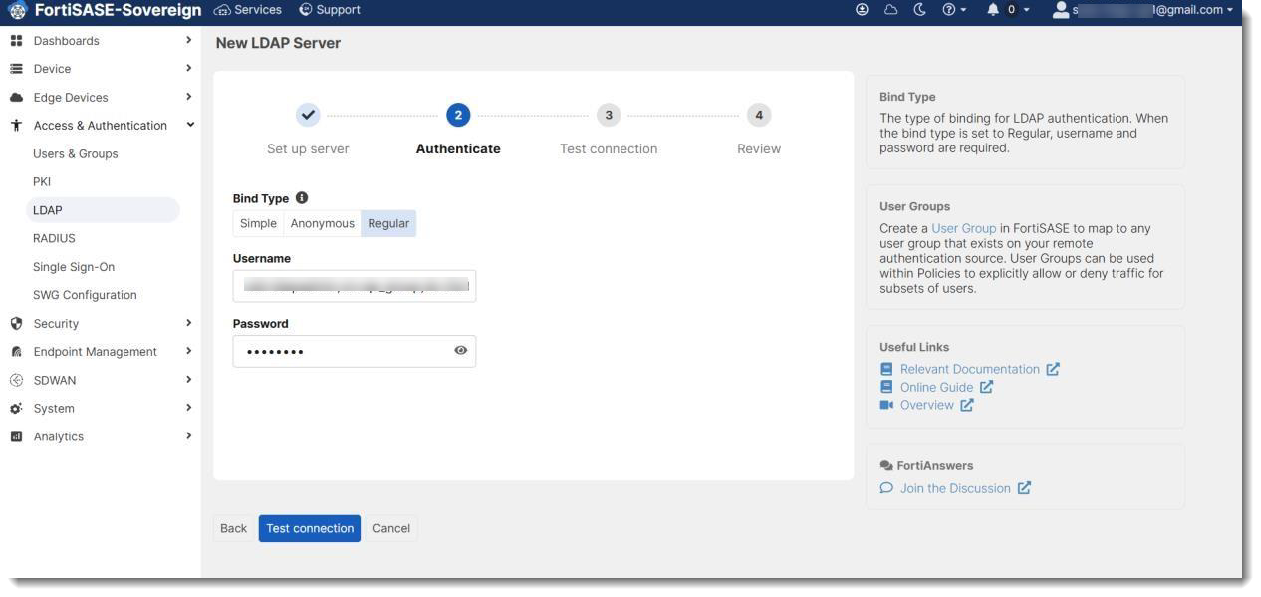Screen dimensions: 1261x597
Task: Open the Services cloud menu
Action: (x=248, y=10)
